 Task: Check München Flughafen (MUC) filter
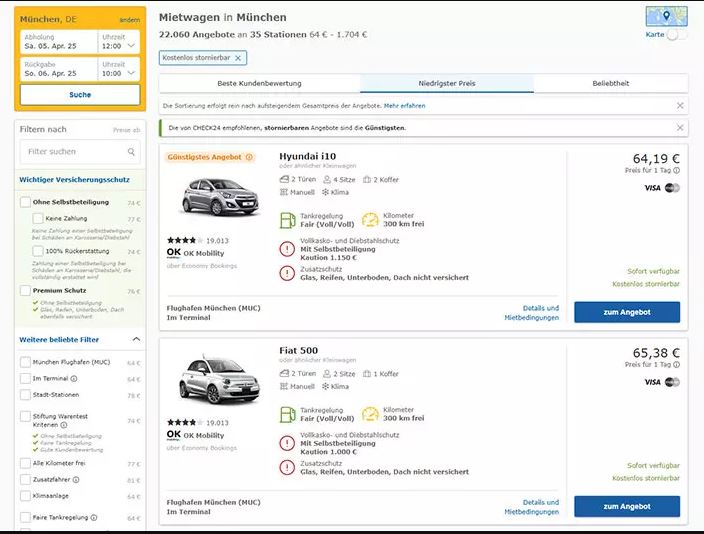(x=26, y=362)
